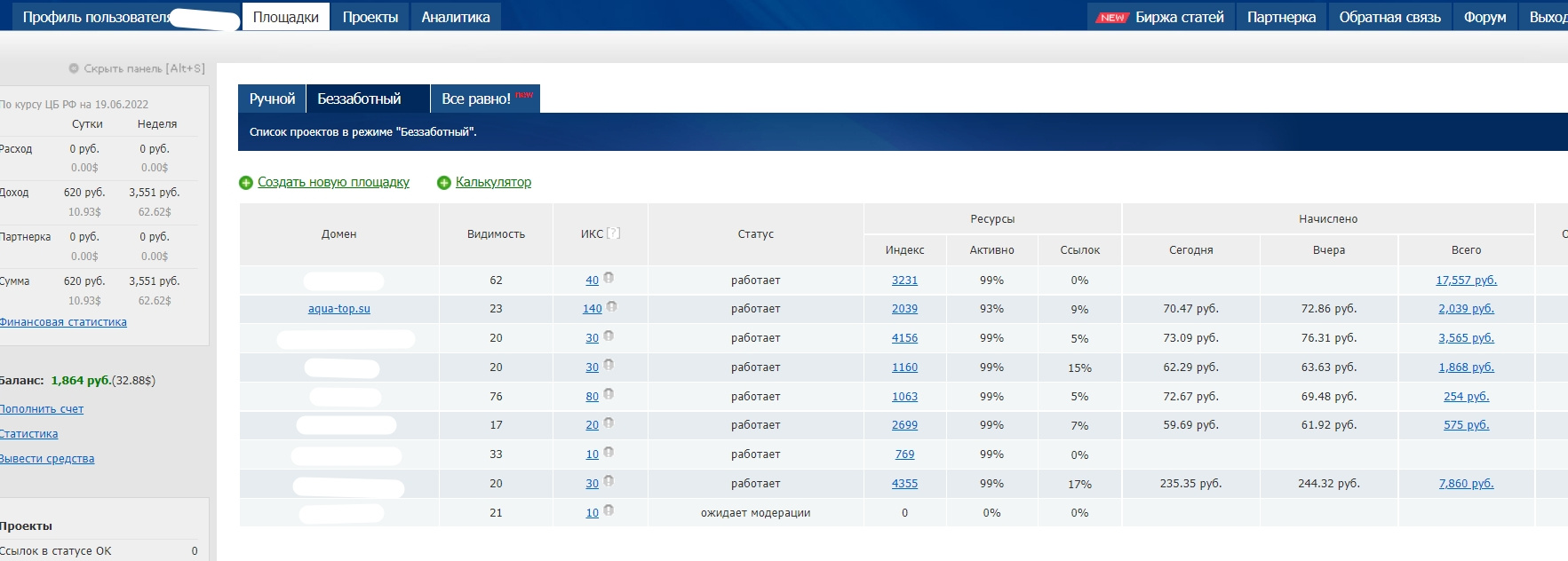Click the gray icon beside ИКС value 80

click(609, 394)
